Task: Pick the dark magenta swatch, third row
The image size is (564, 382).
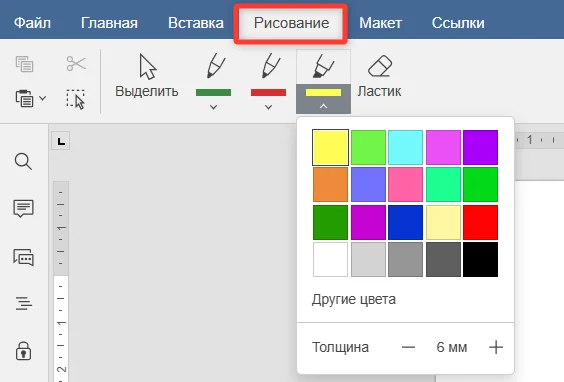Action: (368, 222)
